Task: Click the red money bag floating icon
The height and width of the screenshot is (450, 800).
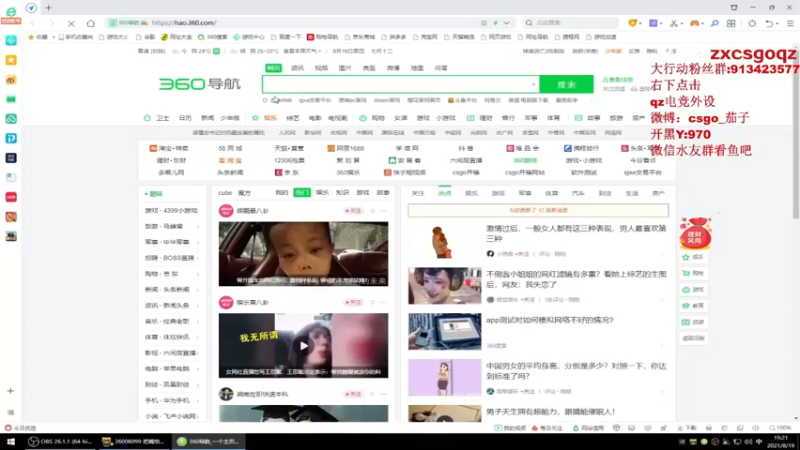Action: 695,233
